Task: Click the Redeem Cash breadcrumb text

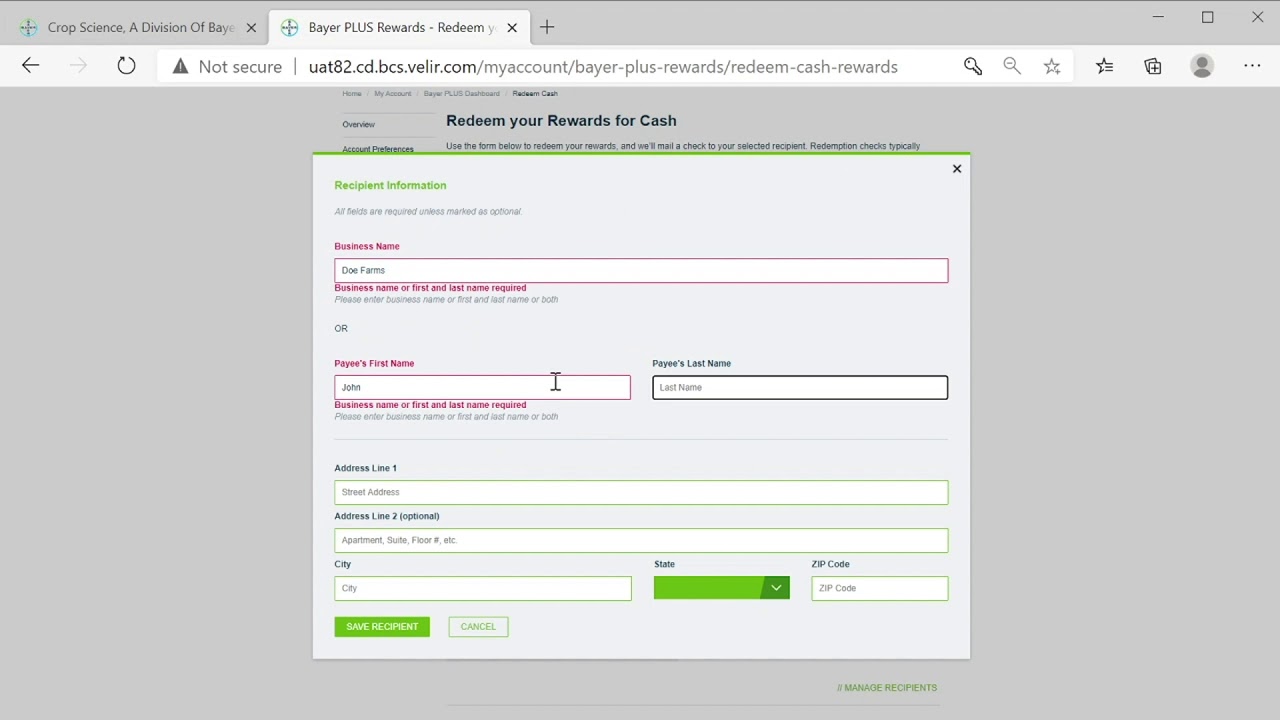Action: [535, 94]
